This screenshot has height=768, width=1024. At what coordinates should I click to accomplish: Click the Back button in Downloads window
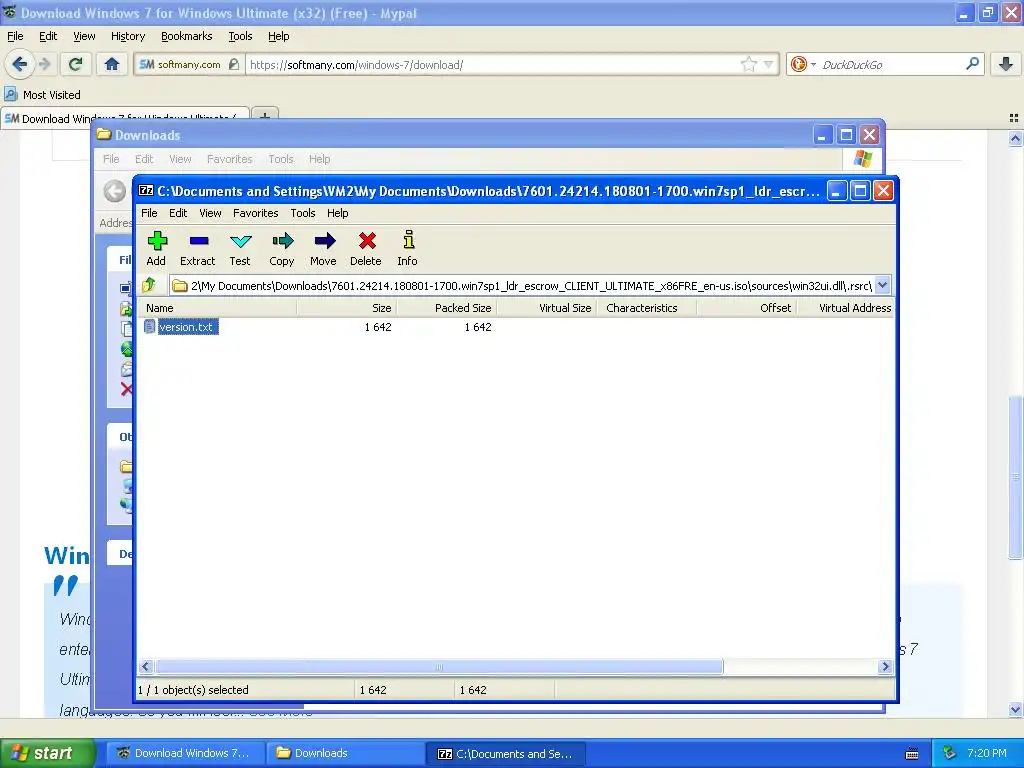coord(115,191)
